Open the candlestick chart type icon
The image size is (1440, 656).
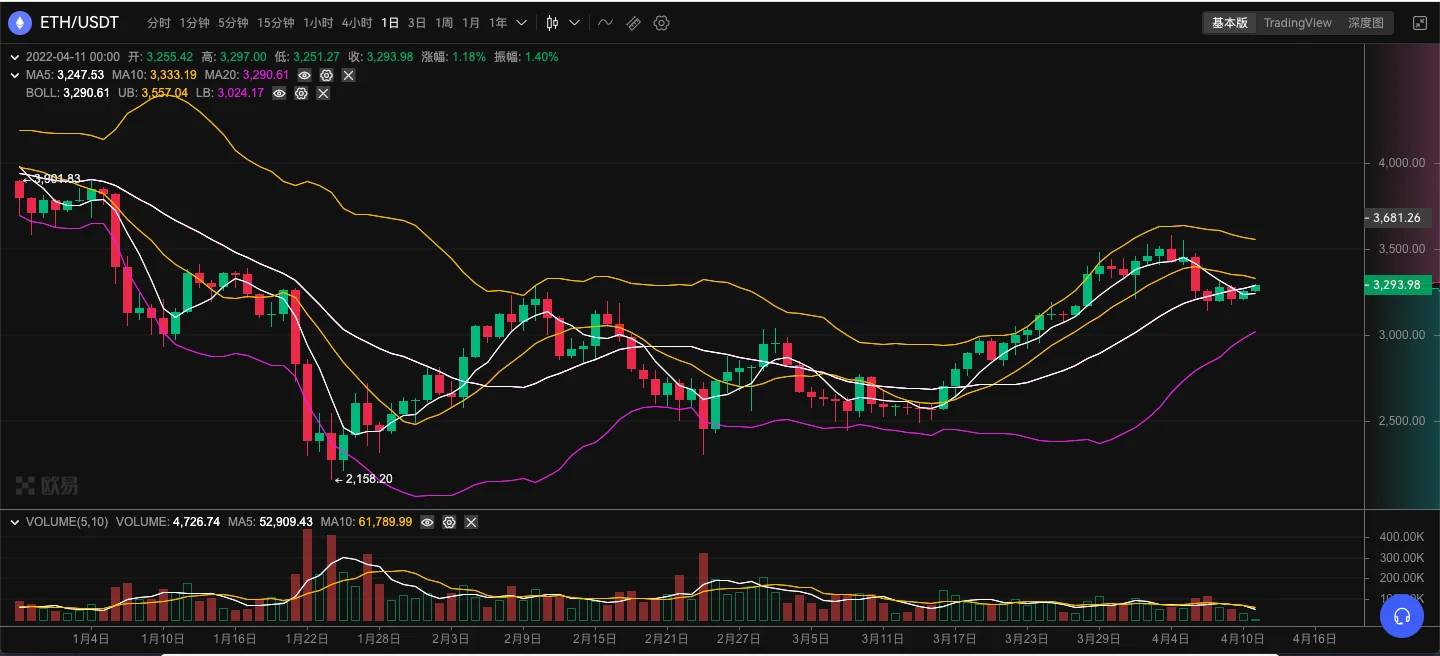click(x=551, y=23)
